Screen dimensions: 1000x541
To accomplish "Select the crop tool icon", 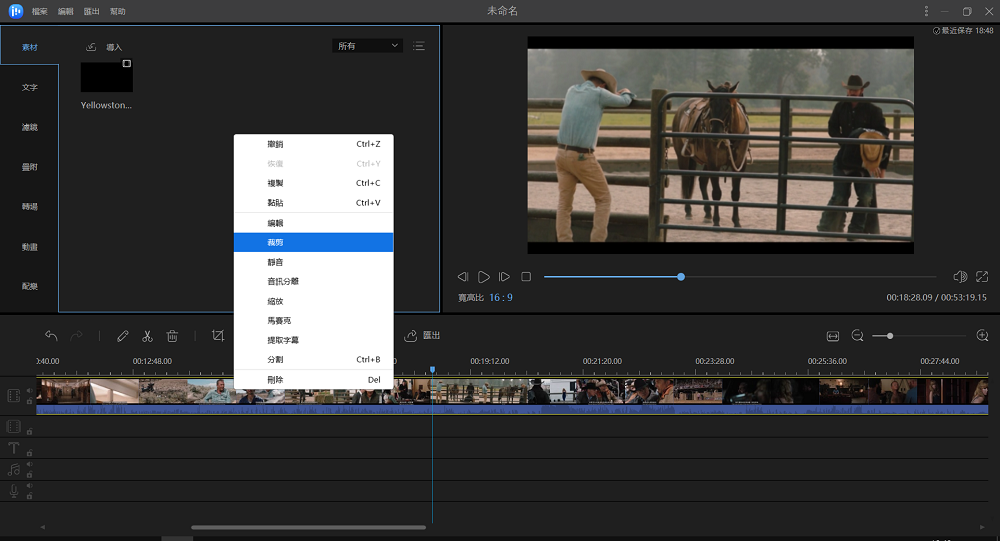I will 217,336.
